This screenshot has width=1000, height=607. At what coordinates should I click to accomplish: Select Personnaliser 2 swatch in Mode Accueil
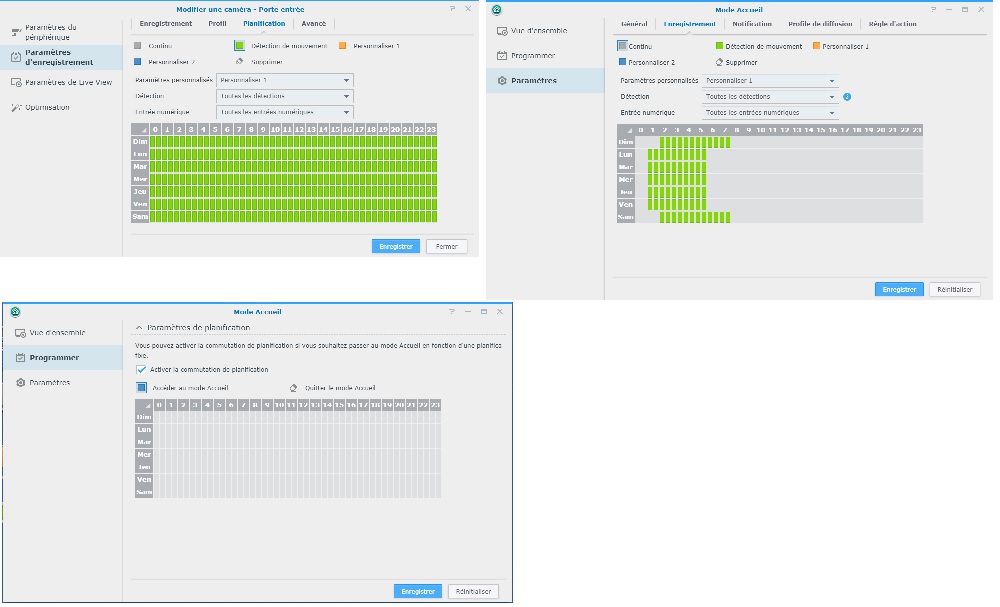[x=622, y=62]
